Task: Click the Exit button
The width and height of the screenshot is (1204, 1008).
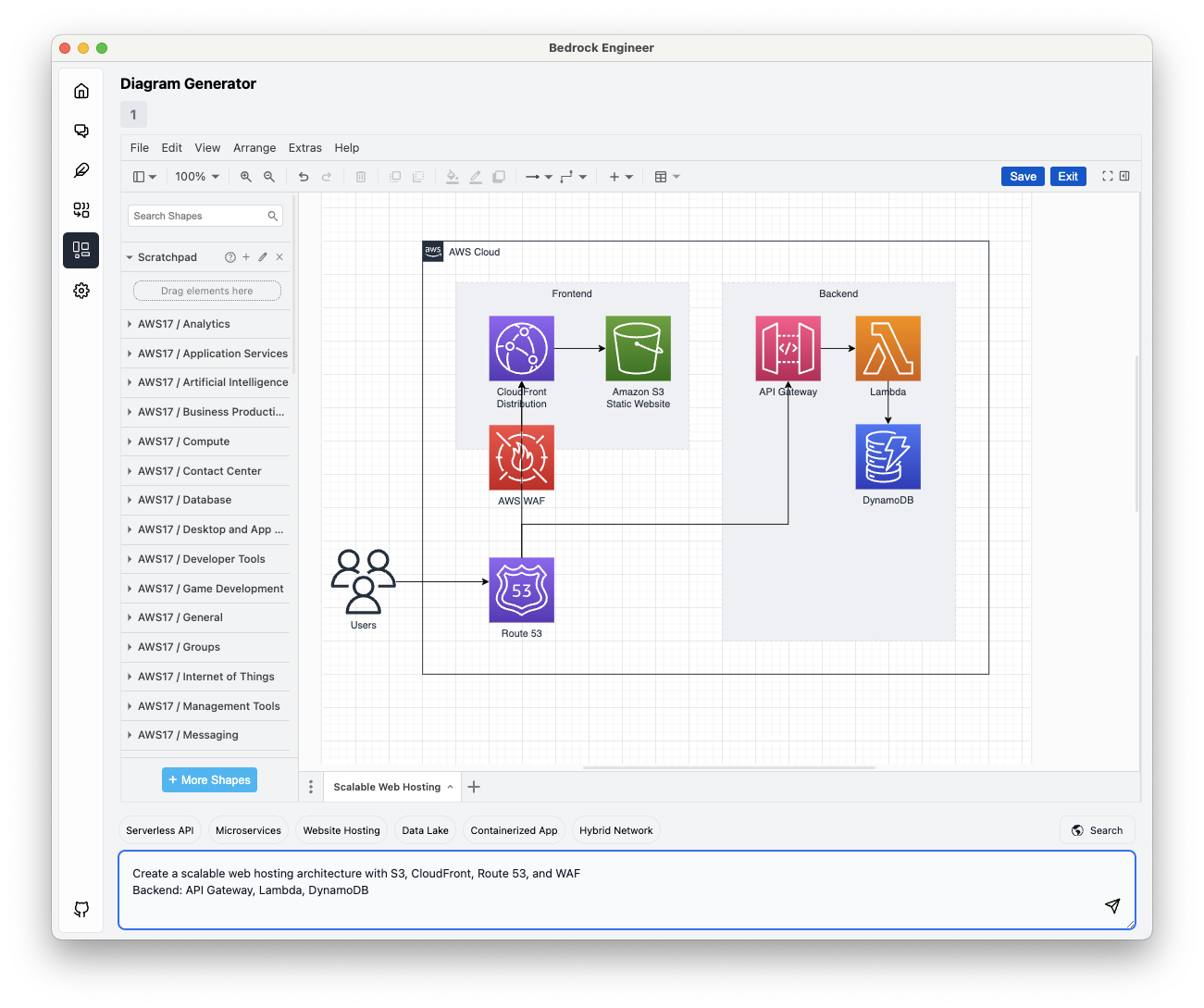Action: point(1068,177)
